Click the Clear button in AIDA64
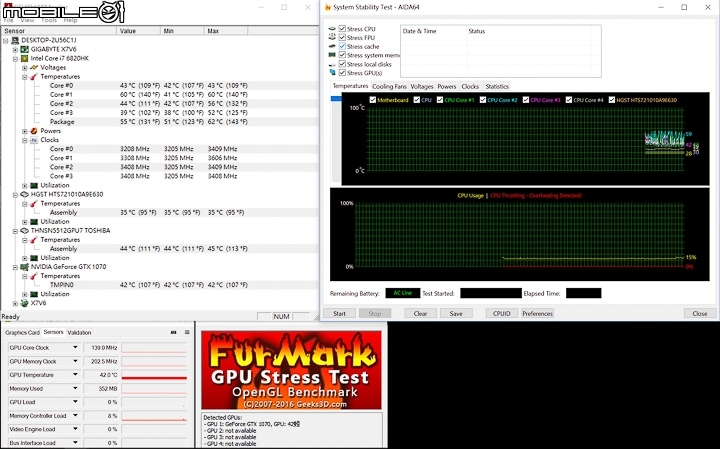The width and height of the screenshot is (720, 449). (420, 314)
